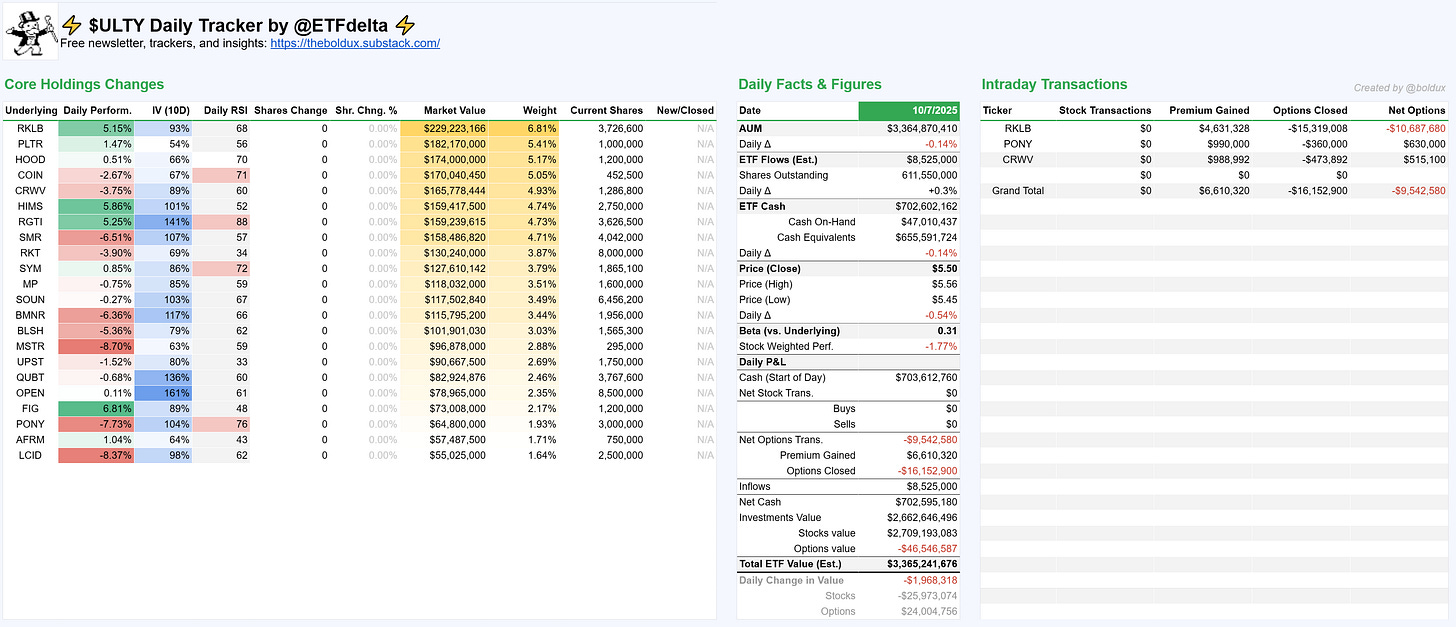1456x627 pixels.
Task: Select the Daily Facts & Figures heading
Action: [810, 85]
